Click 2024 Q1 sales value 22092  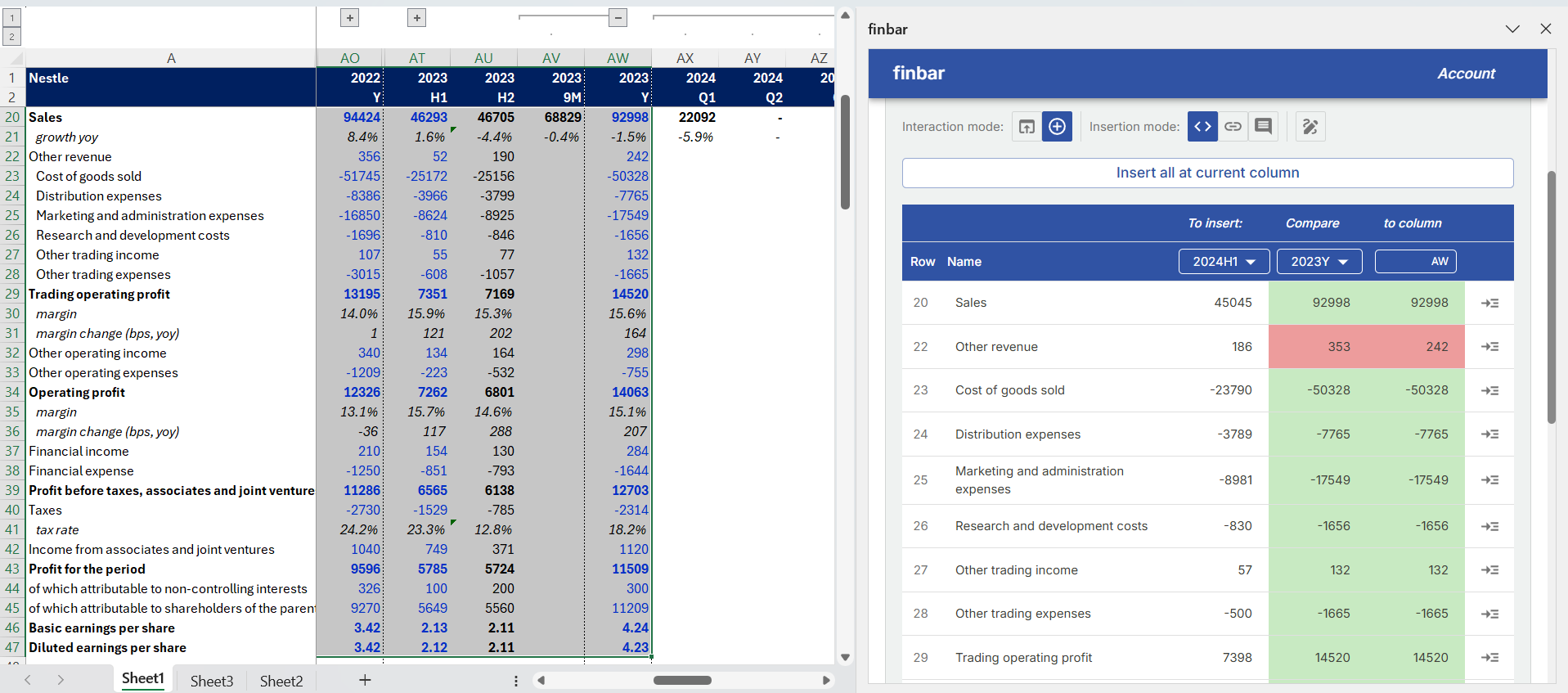[685, 117]
